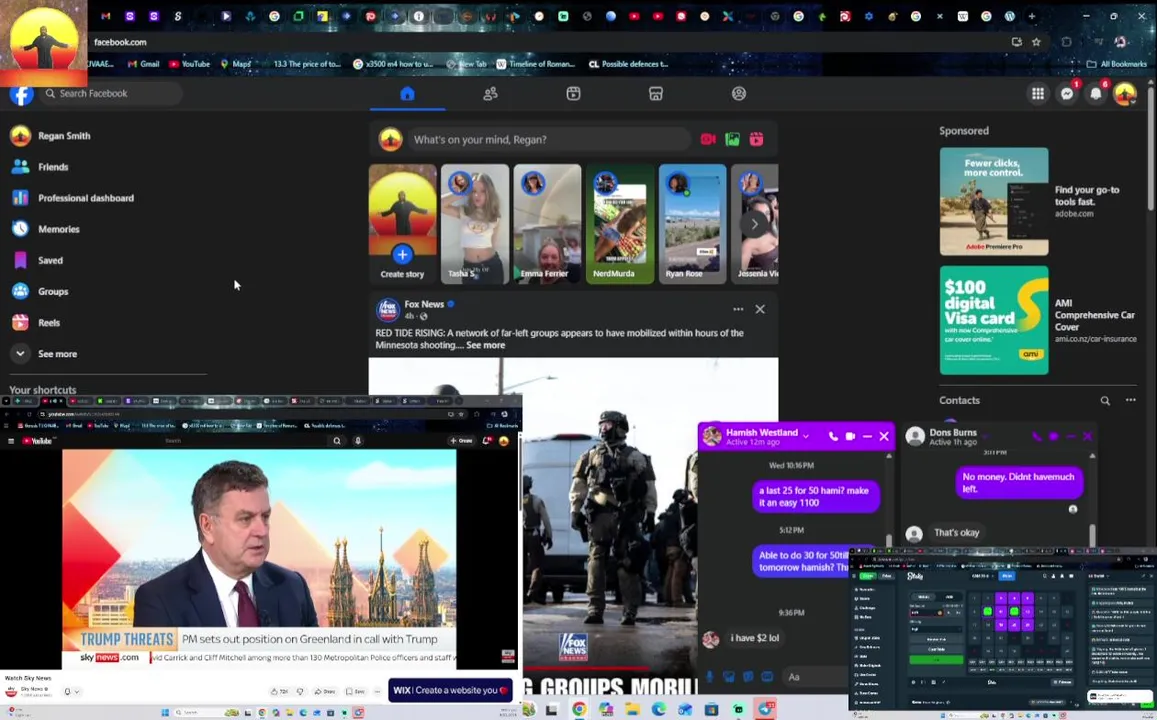1157x720 pixels.
Task: Like the Sky News YouTube video
Action: [x=280, y=691]
